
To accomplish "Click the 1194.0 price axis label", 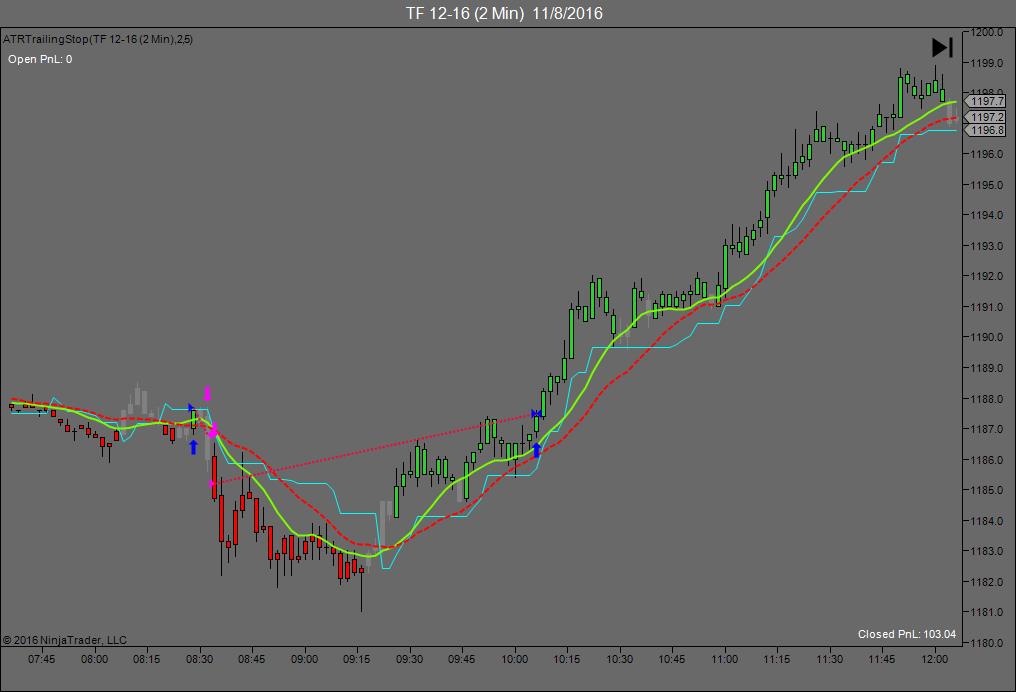I will click(987, 215).
